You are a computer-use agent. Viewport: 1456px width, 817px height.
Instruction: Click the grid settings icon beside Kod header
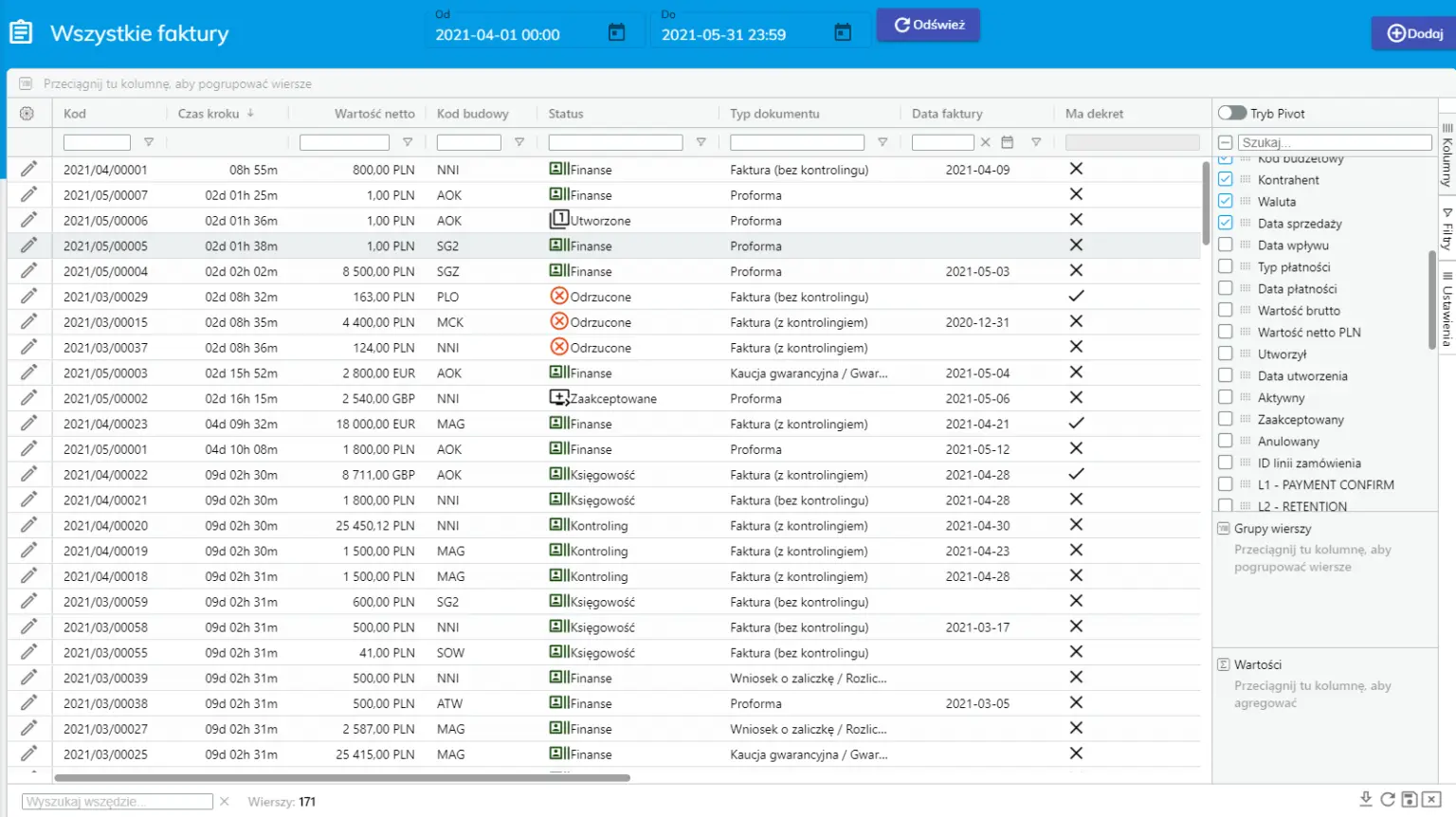click(x=27, y=114)
